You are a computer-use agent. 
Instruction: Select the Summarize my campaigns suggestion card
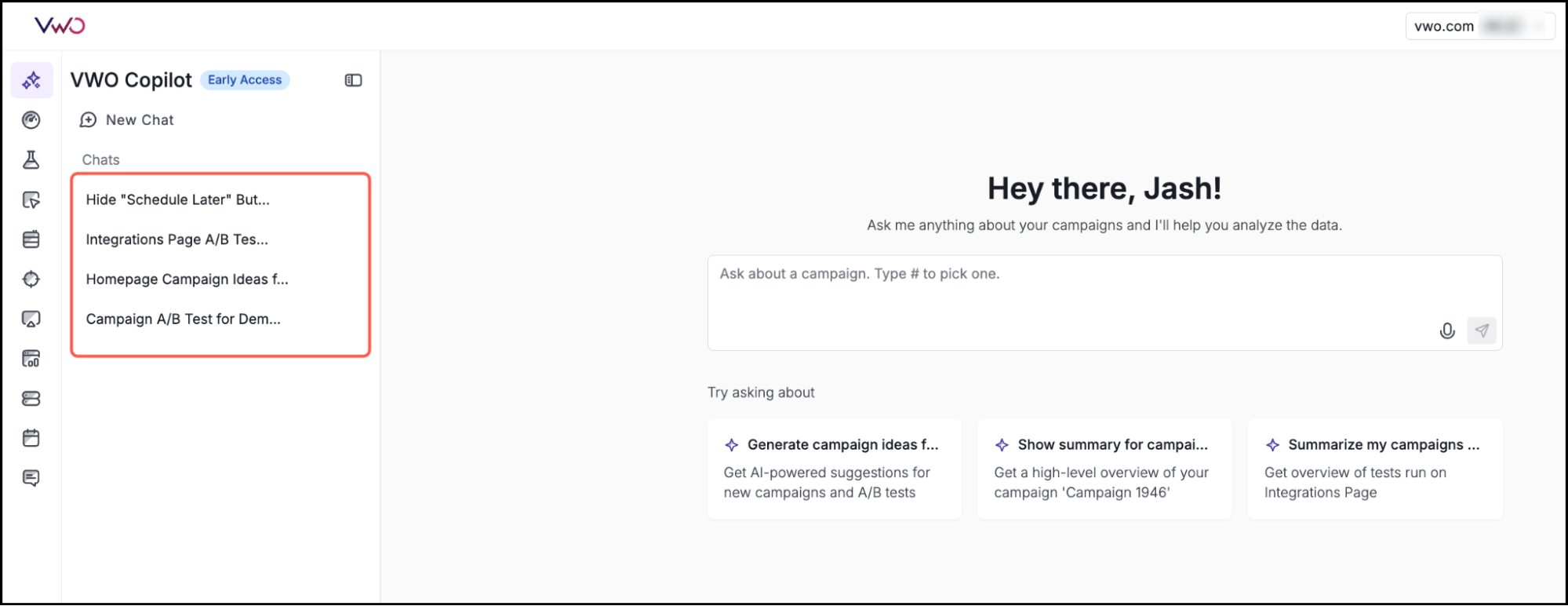point(1374,468)
